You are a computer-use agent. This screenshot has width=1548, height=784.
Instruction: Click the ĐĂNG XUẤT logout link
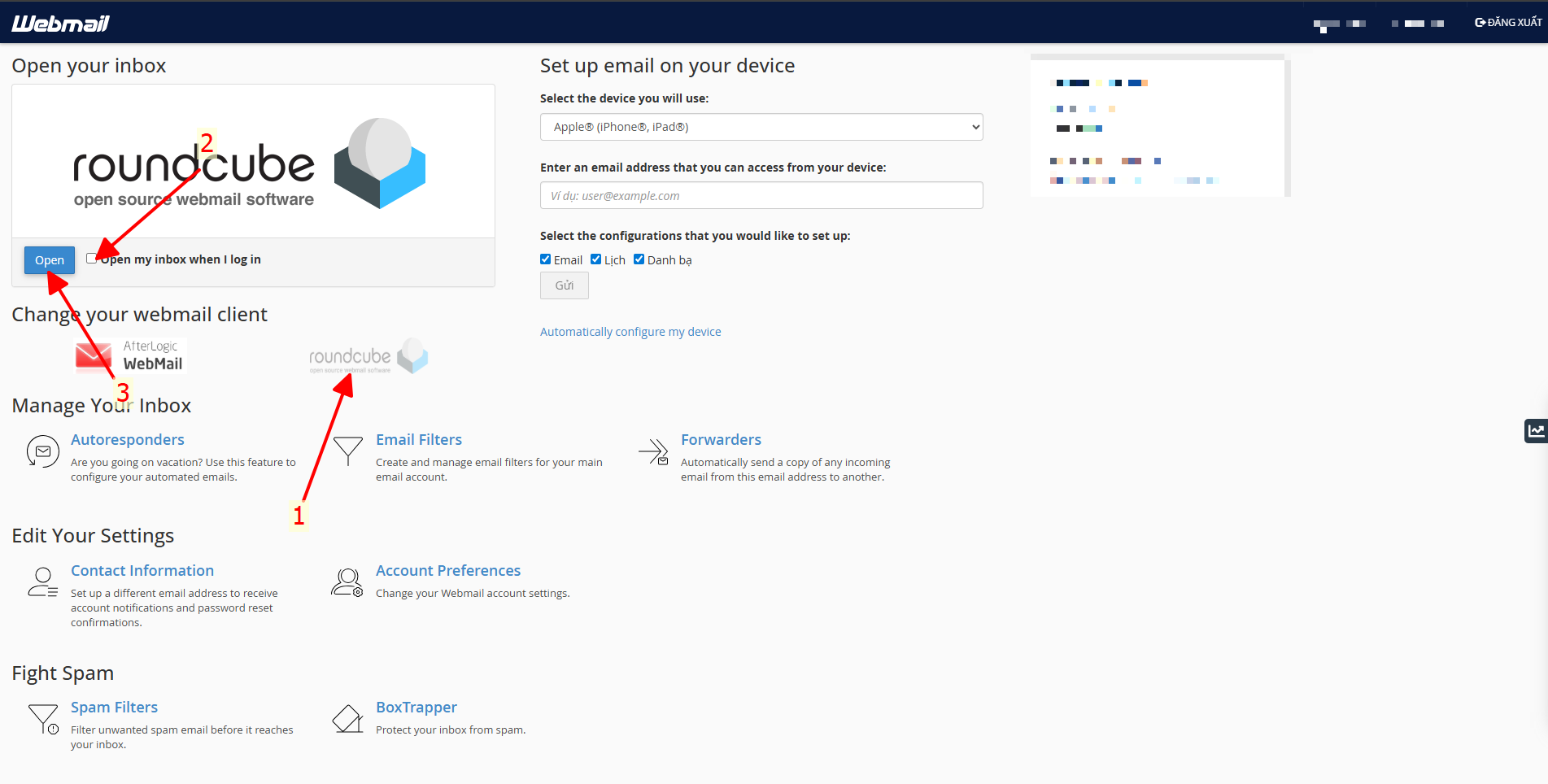(x=1508, y=22)
